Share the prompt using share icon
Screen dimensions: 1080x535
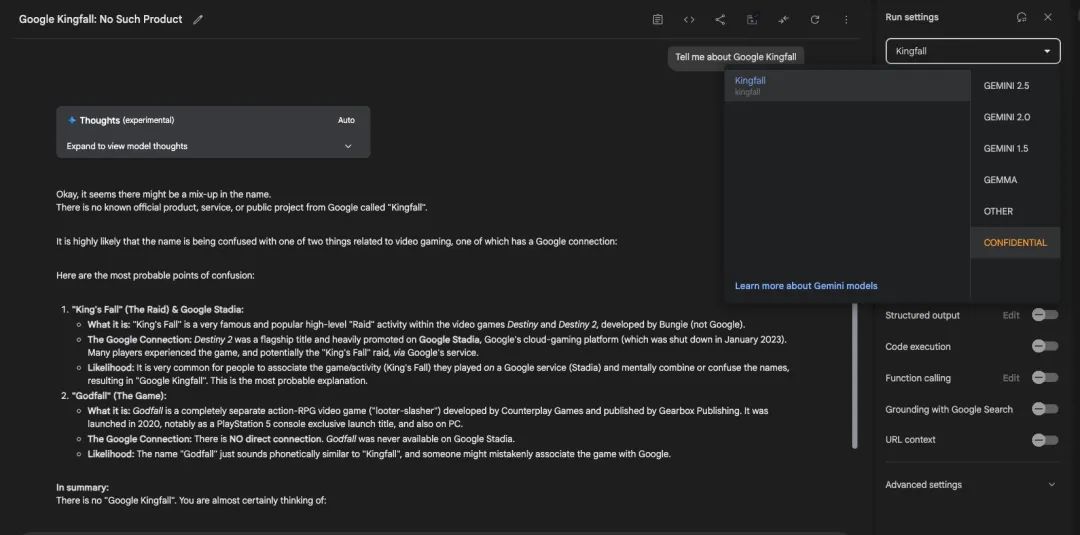tap(720, 19)
